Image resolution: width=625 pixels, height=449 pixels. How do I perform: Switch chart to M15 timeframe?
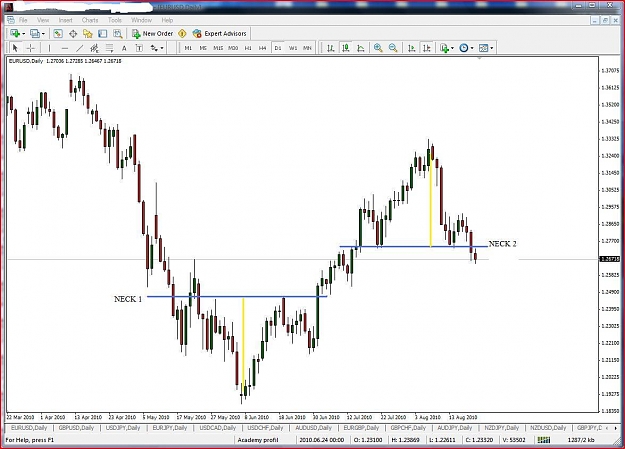[218, 48]
